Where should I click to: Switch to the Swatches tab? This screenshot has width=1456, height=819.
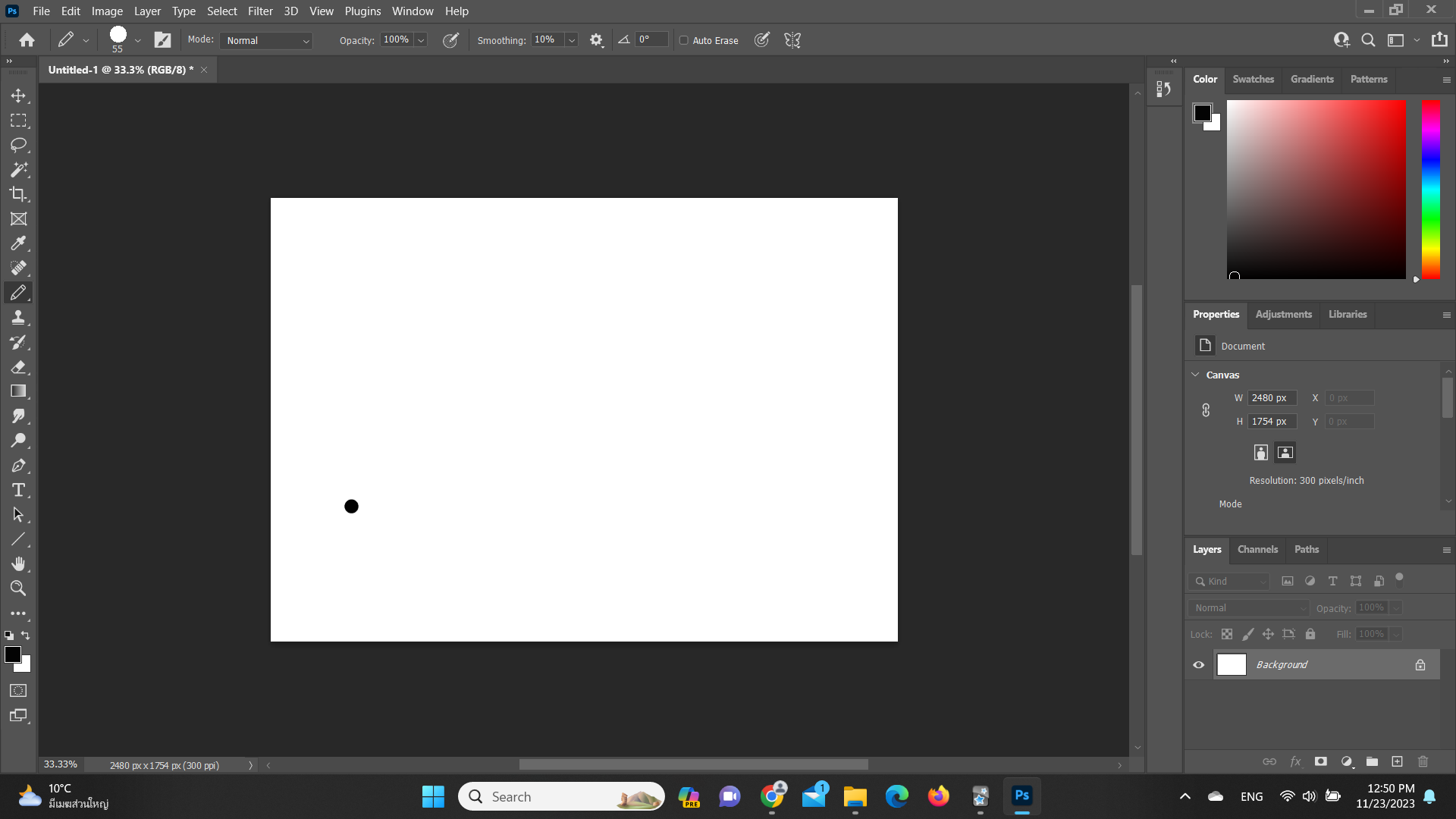1253,79
